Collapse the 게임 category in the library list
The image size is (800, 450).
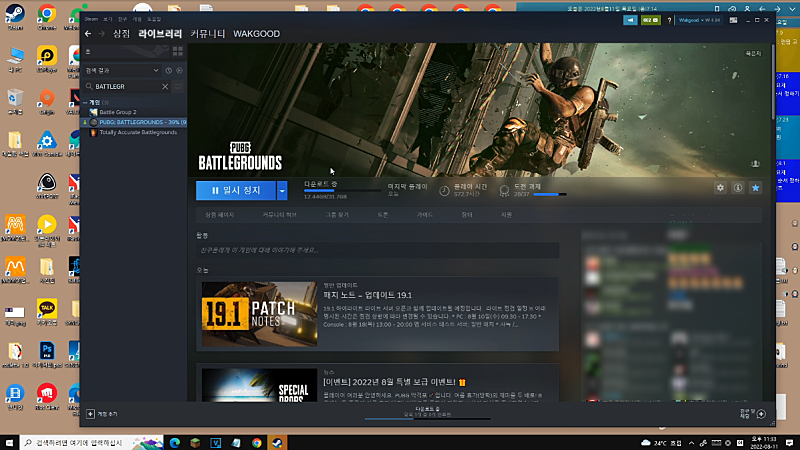pyautogui.click(x=87, y=102)
